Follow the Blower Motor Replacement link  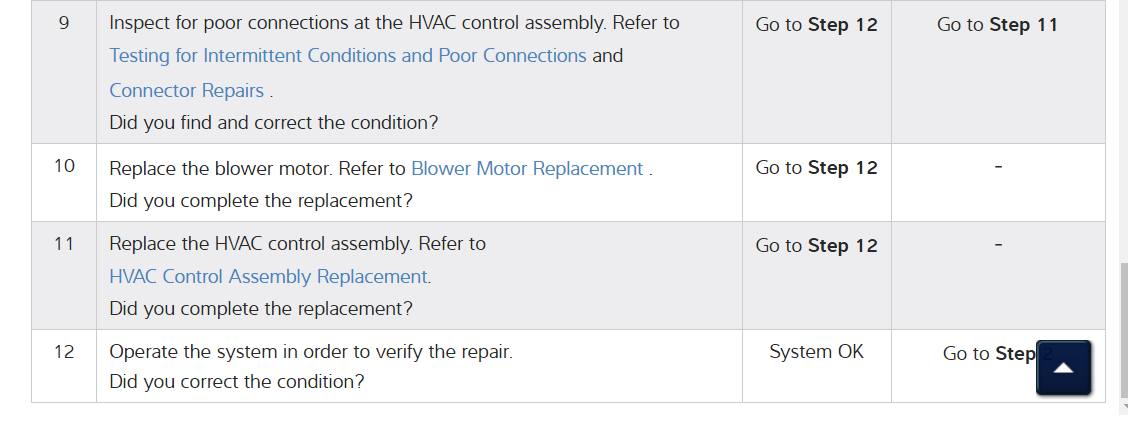527,168
